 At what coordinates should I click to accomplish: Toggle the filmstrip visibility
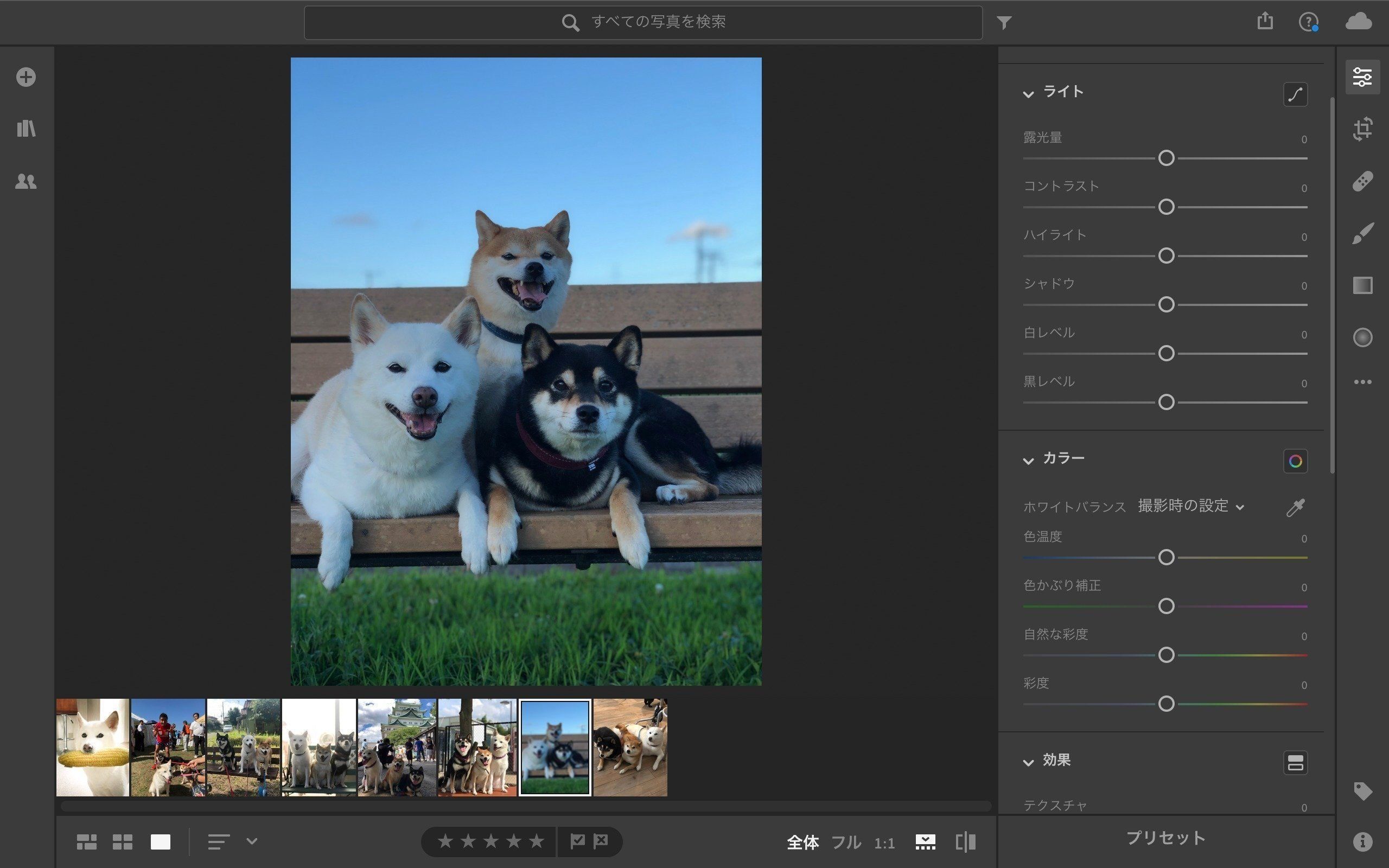point(925,842)
